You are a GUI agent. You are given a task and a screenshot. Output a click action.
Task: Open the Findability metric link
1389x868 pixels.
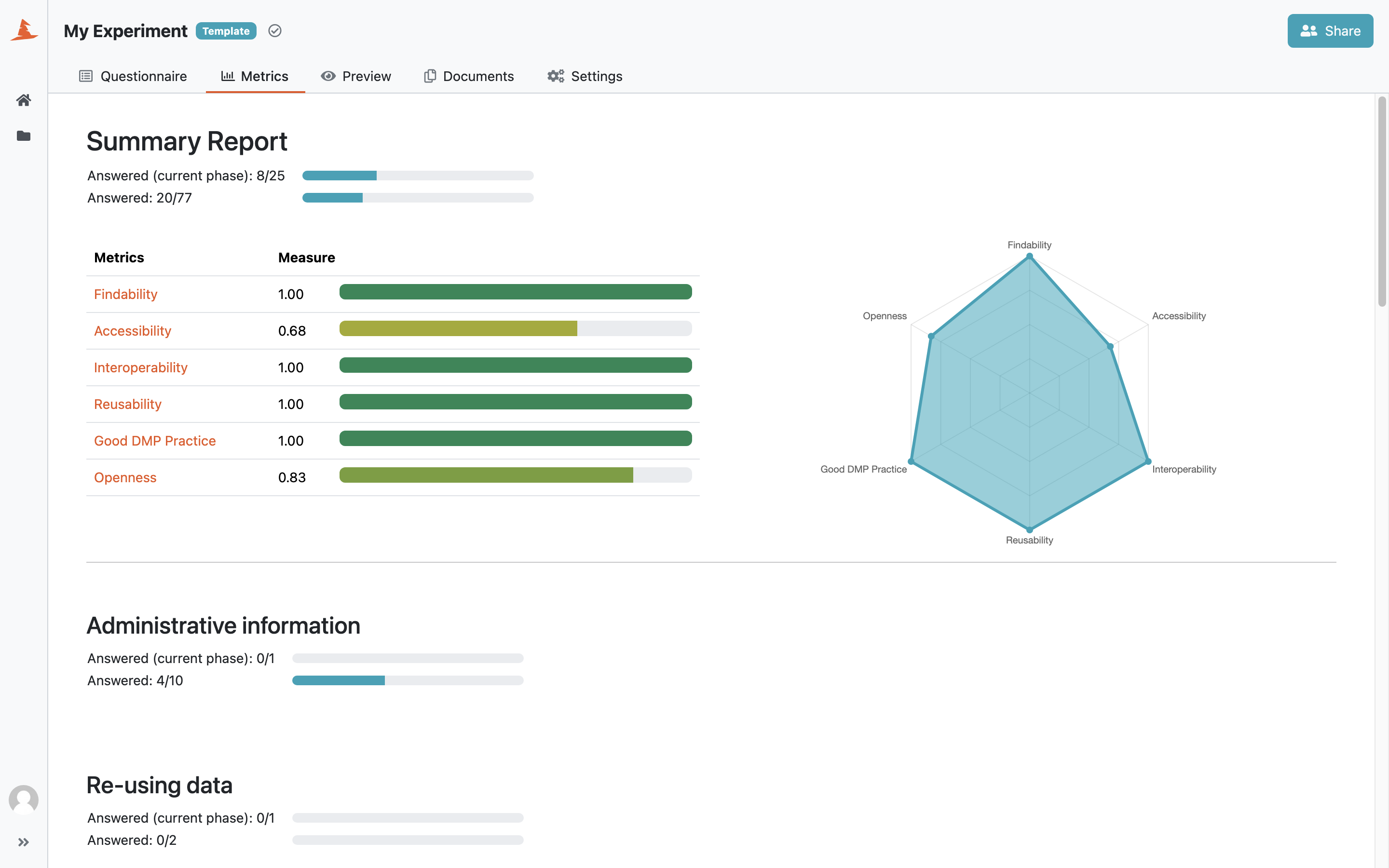pyautogui.click(x=126, y=295)
